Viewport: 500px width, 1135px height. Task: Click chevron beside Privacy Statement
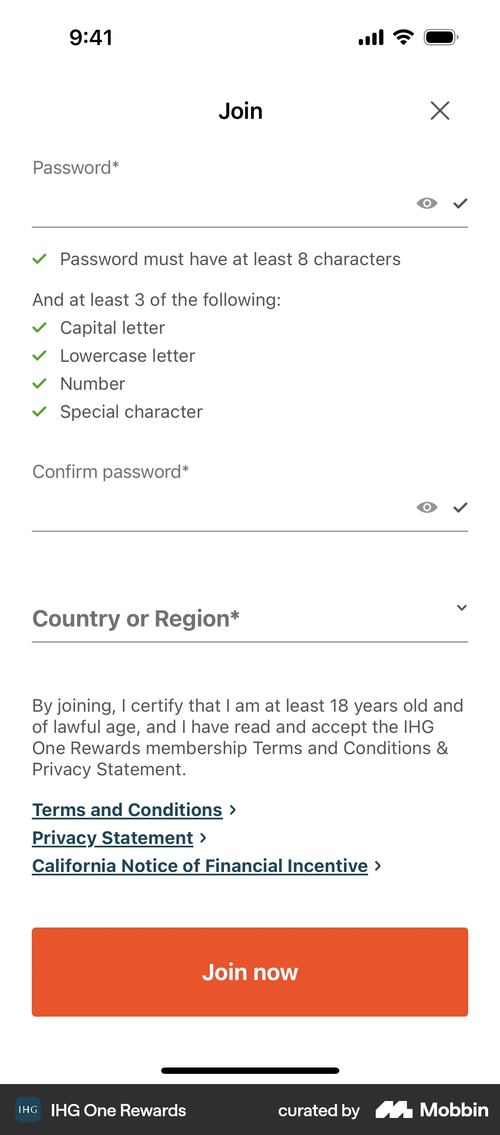point(203,838)
